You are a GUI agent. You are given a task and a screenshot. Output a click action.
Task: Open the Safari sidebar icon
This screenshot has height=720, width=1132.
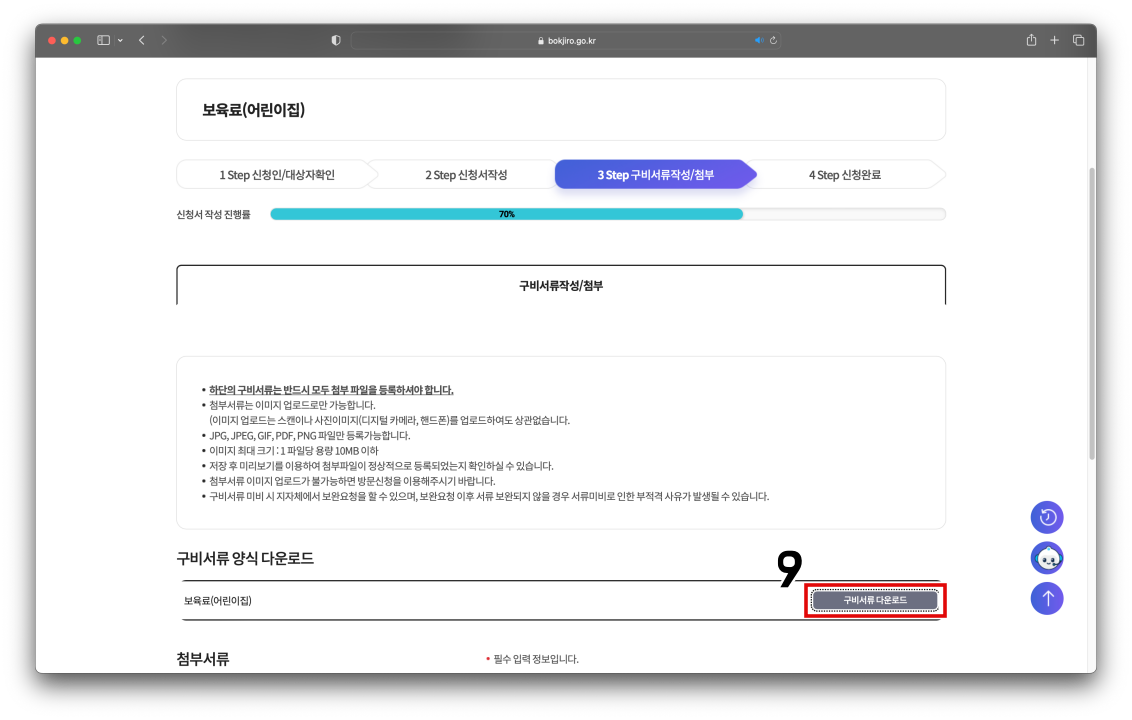click(x=102, y=40)
